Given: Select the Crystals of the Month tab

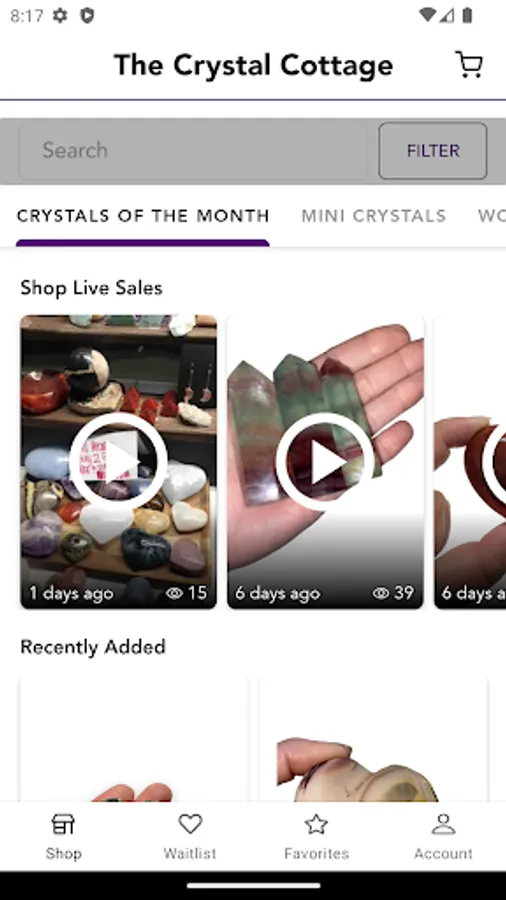Looking at the screenshot, I should tap(143, 216).
